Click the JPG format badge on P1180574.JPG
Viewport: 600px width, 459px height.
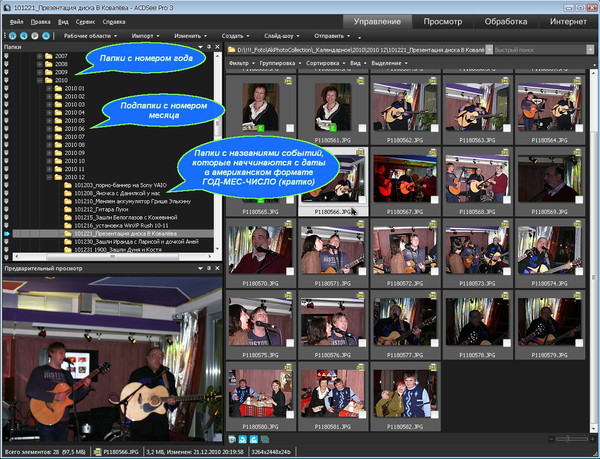pos(577,224)
